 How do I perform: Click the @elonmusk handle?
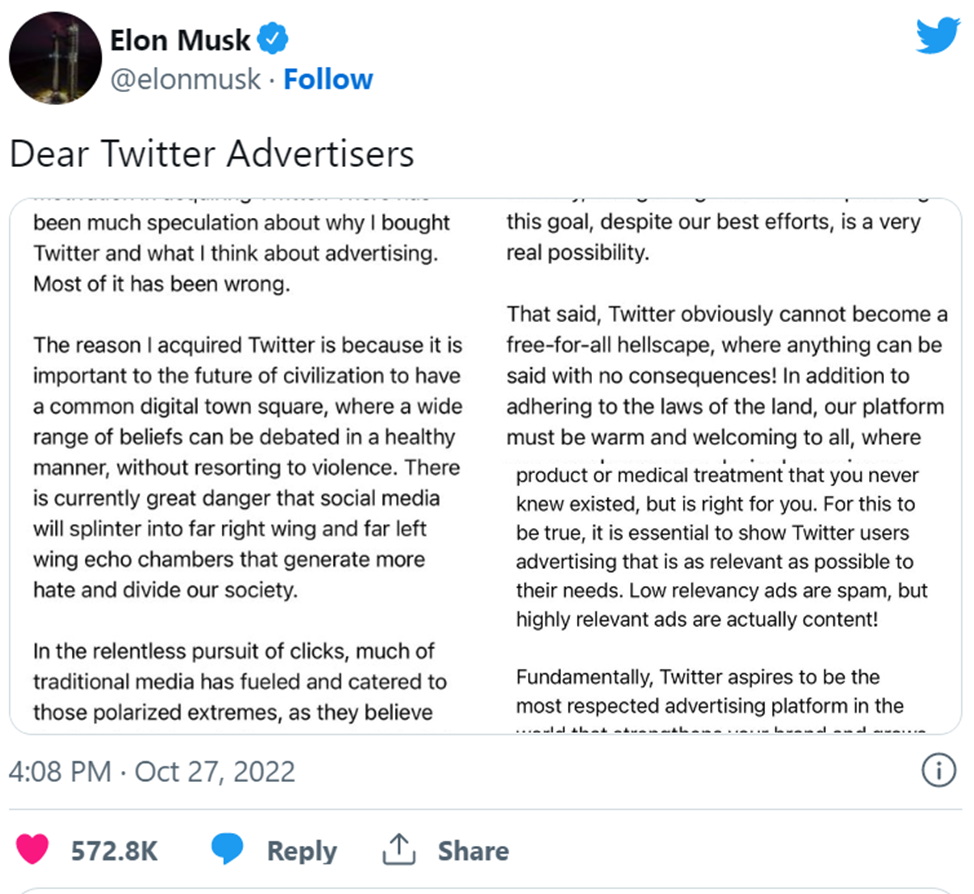click(185, 80)
